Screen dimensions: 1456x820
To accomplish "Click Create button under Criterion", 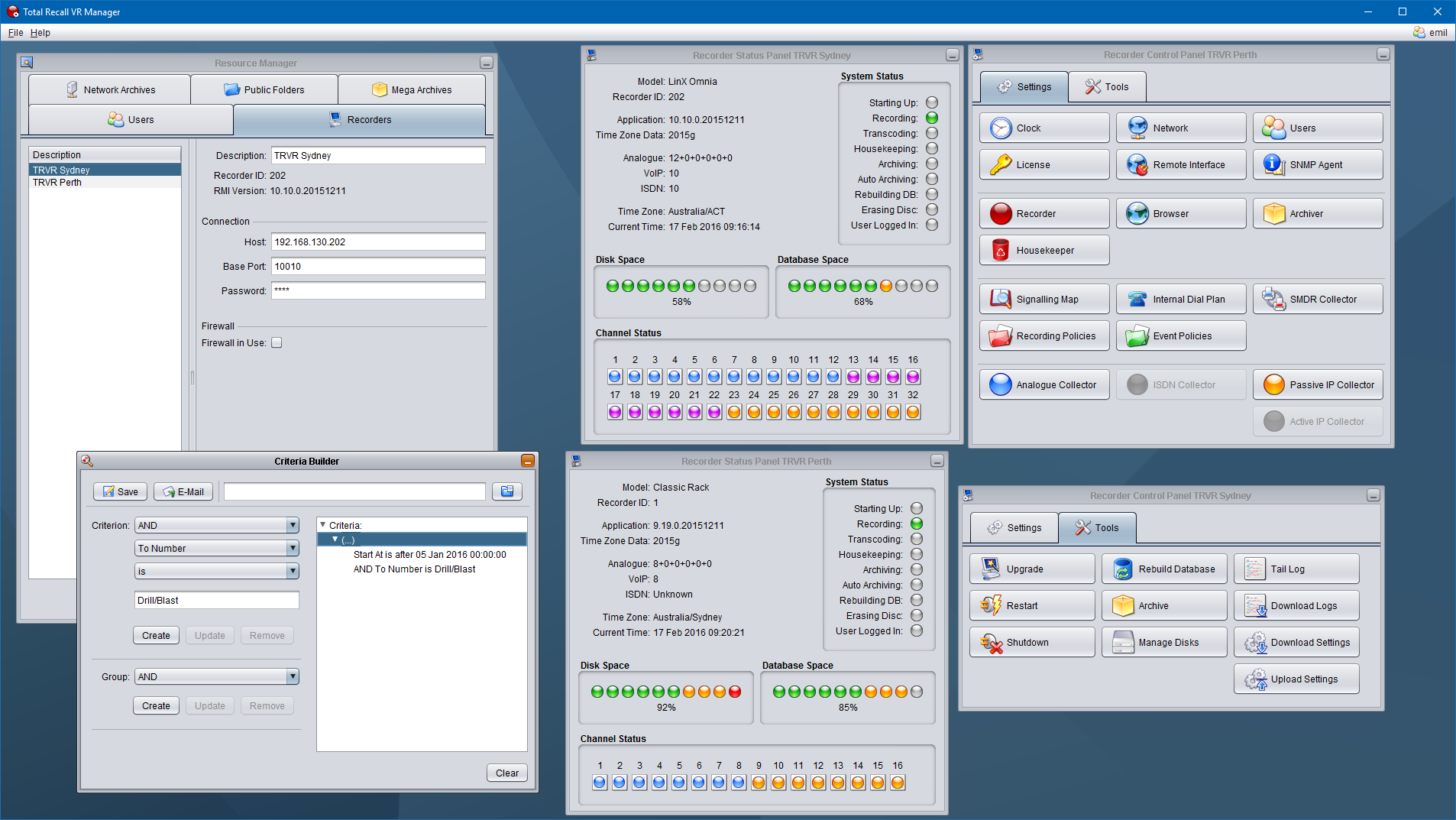I will tap(157, 636).
